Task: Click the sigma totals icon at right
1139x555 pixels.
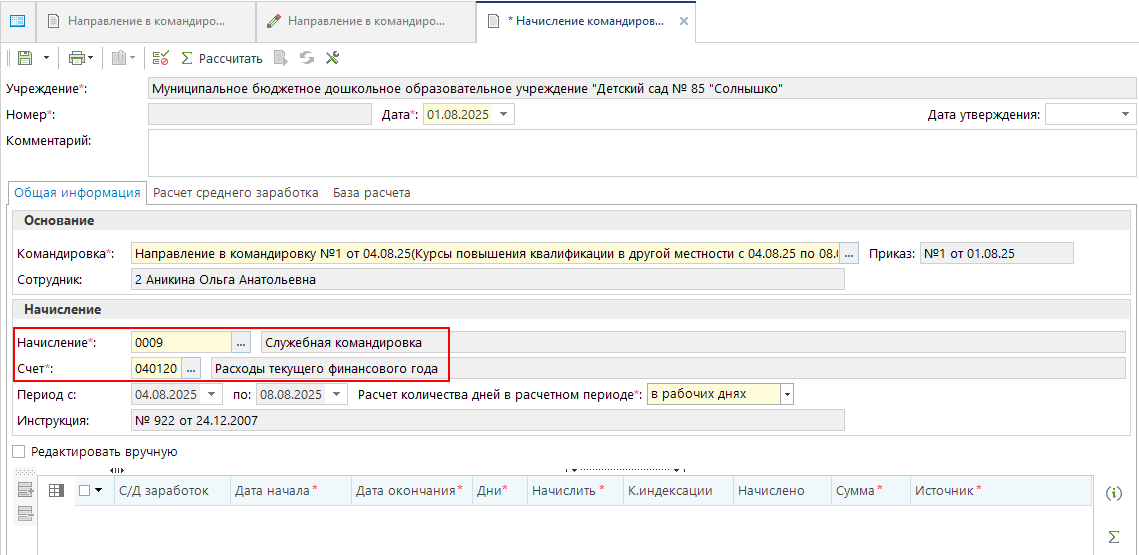Action: tap(1113, 537)
